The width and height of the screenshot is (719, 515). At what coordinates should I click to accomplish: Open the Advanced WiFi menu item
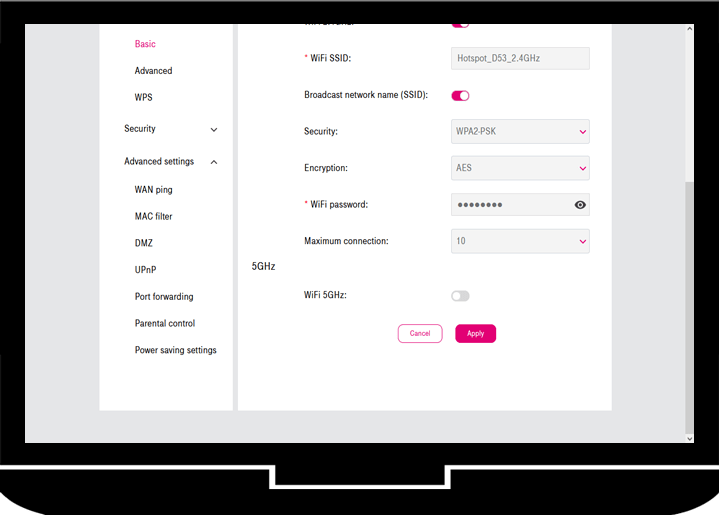153,71
